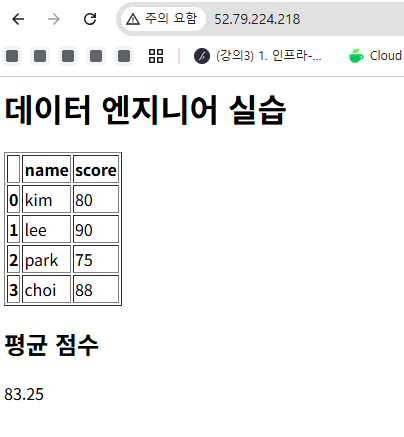Click the score value 75
This screenshot has width=404, height=437.
tap(96, 259)
